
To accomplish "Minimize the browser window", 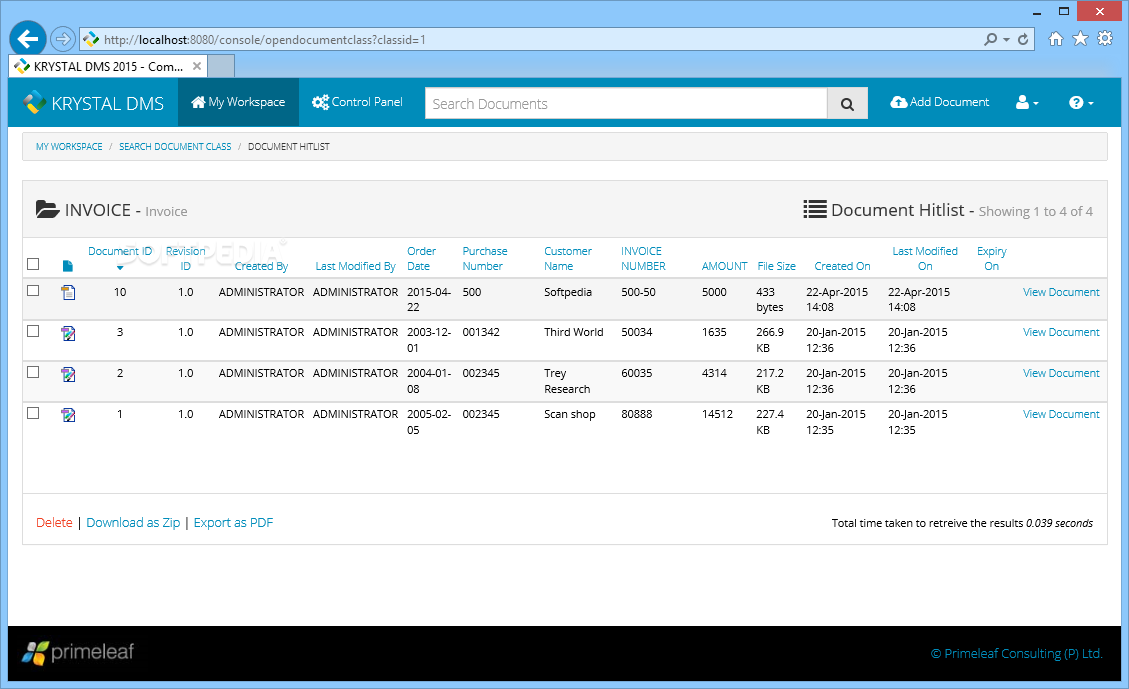I will click(1037, 12).
